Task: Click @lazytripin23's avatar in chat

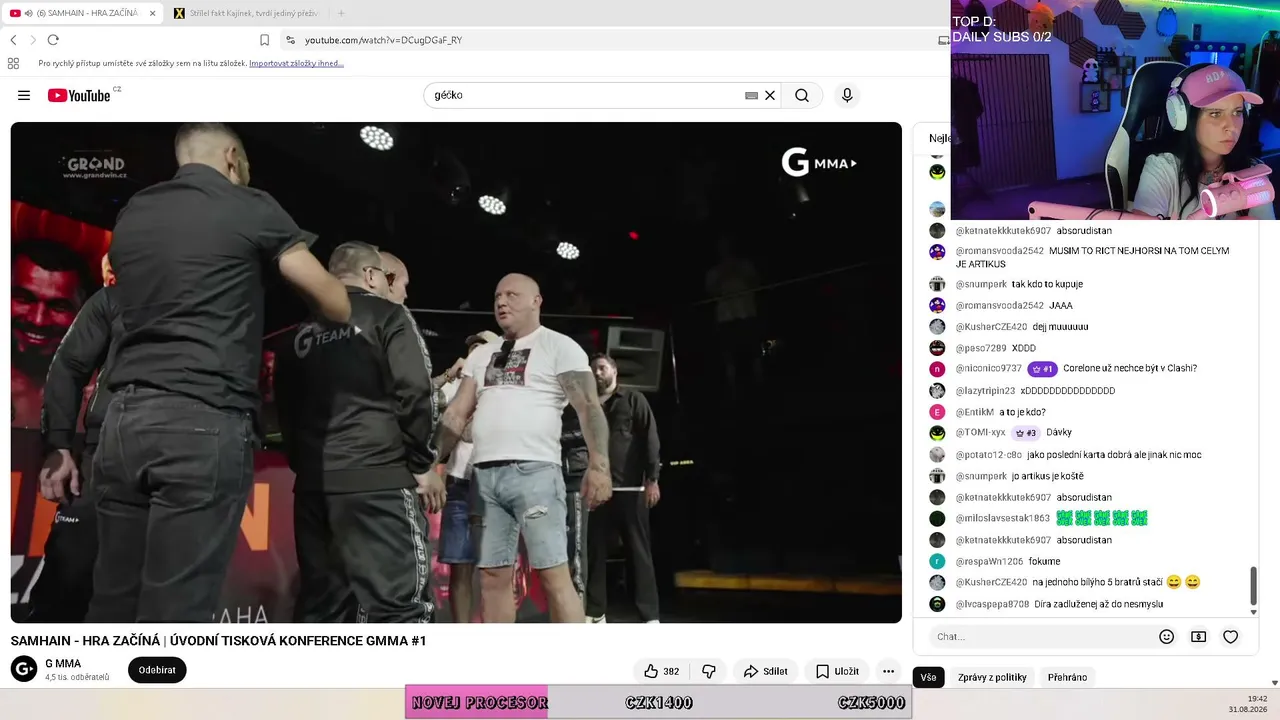Action: (x=937, y=391)
